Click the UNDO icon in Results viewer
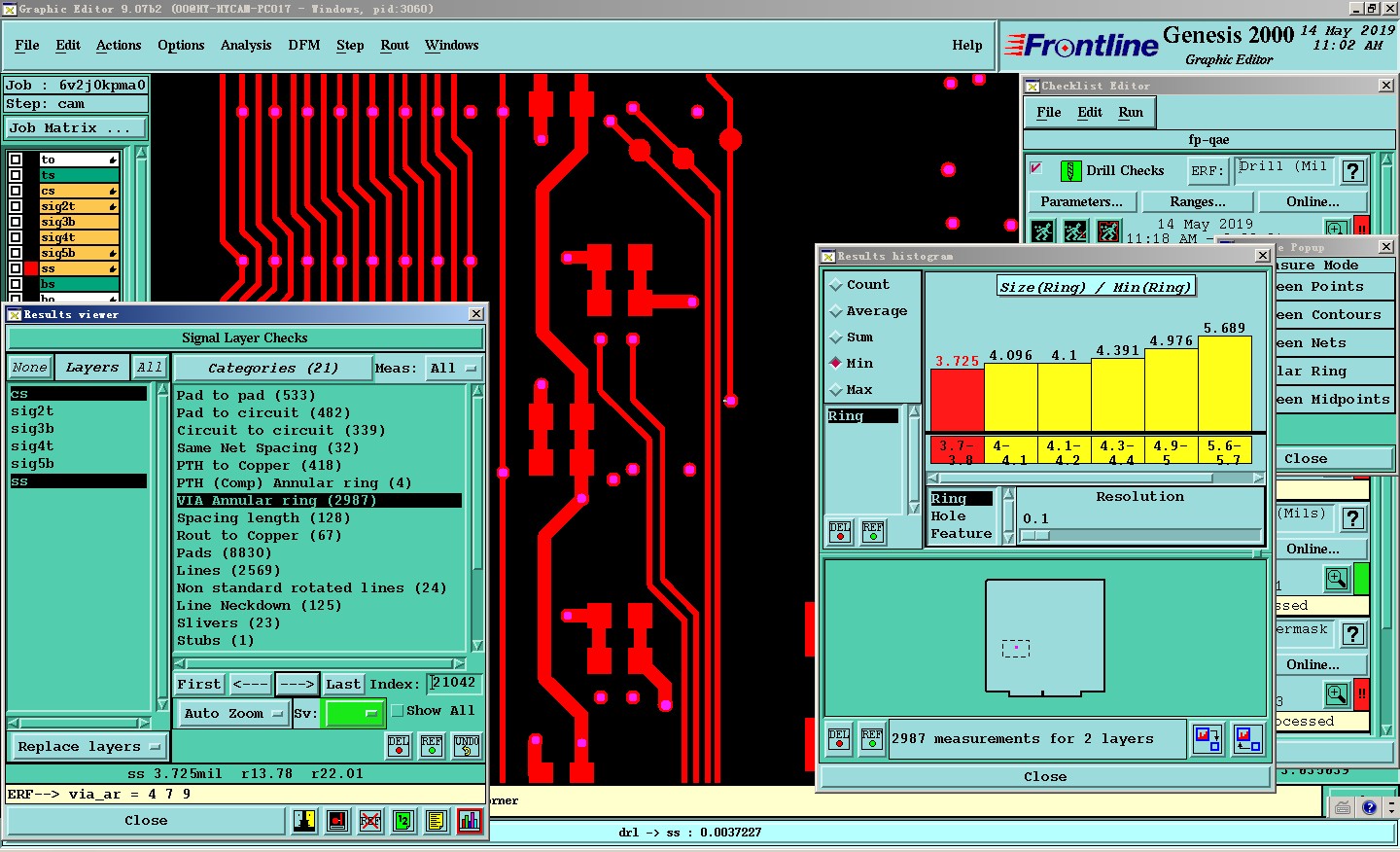1400x852 pixels. point(466,746)
